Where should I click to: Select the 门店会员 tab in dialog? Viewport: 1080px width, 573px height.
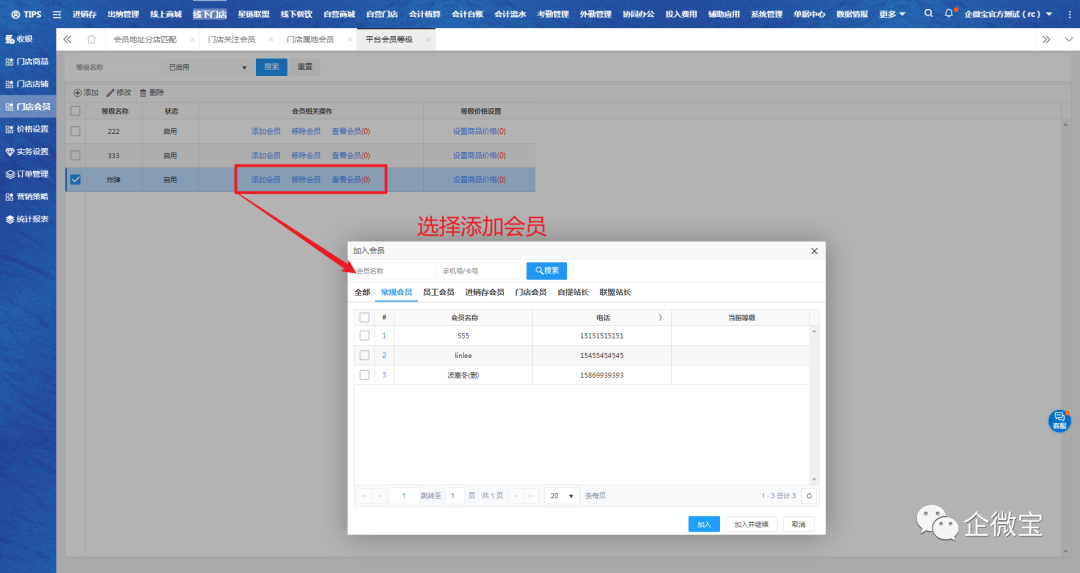tap(530, 292)
